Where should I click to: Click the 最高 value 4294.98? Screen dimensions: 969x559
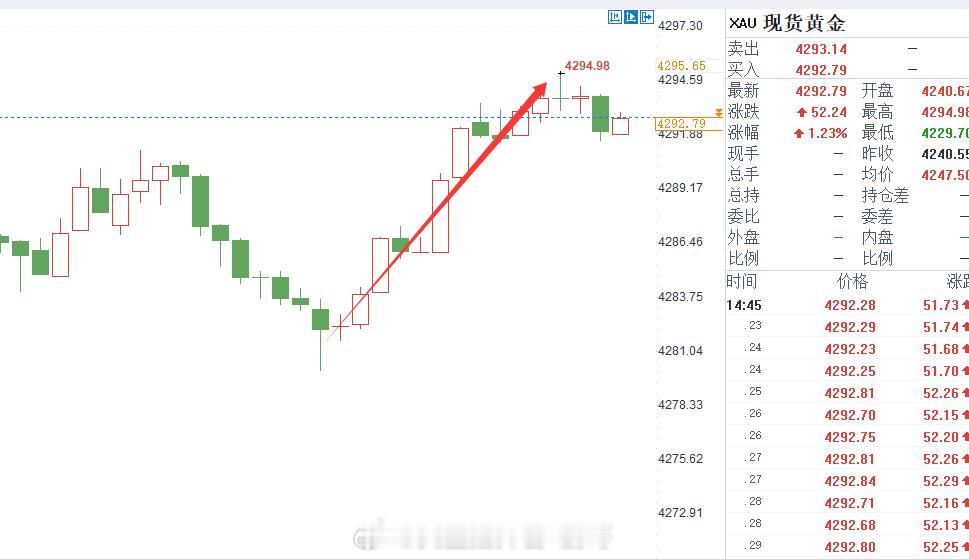(945, 112)
